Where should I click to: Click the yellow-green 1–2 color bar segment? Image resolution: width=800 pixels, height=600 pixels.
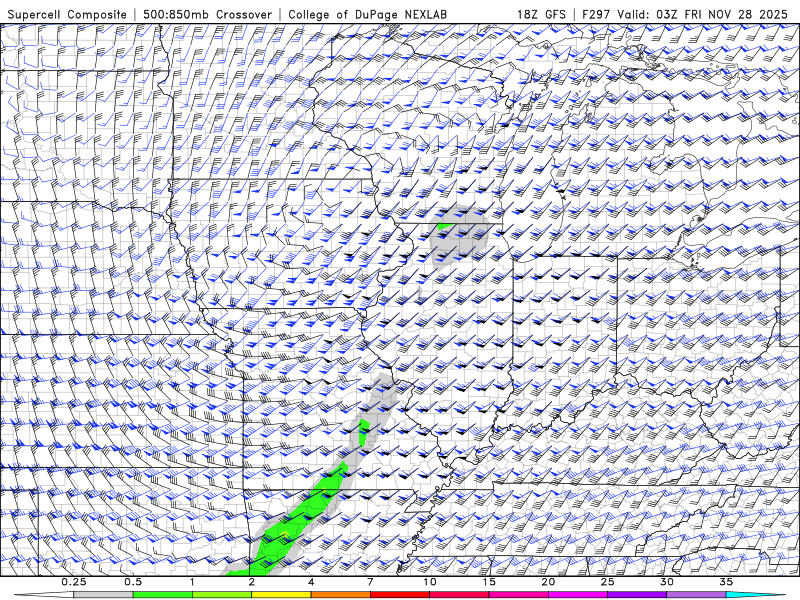click(222, 595)
